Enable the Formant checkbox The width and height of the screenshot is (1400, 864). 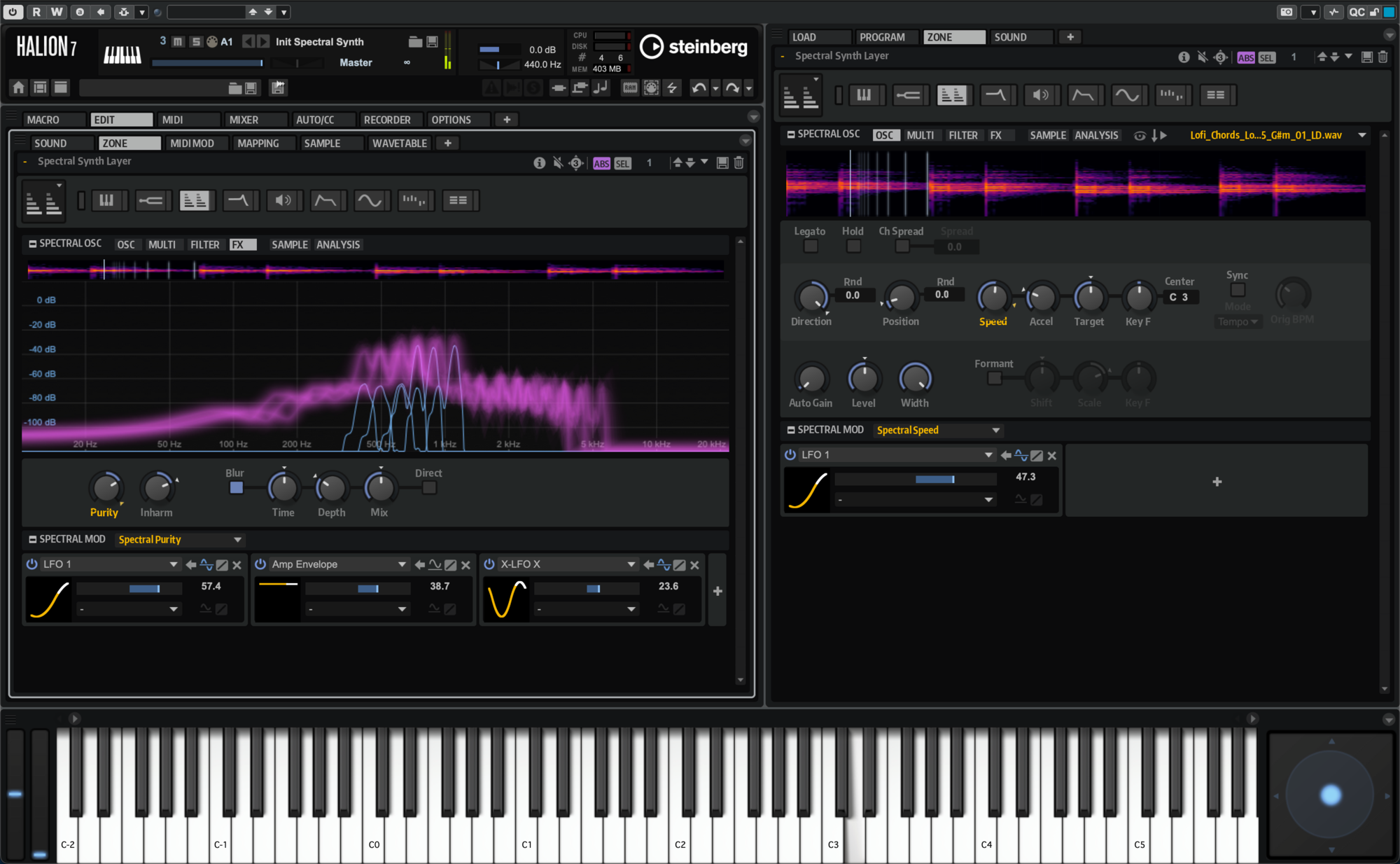[x=994, y=379]
